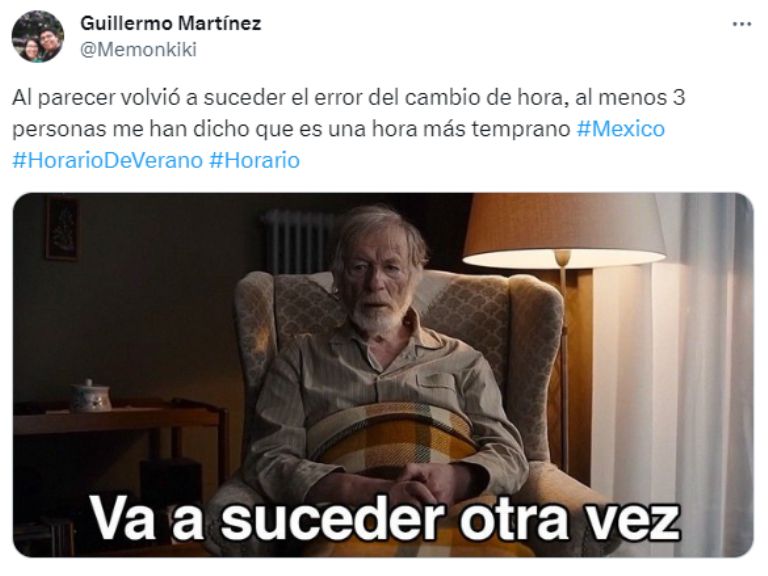Open the #HorarioDeVerano hashtag

point(107,160)
